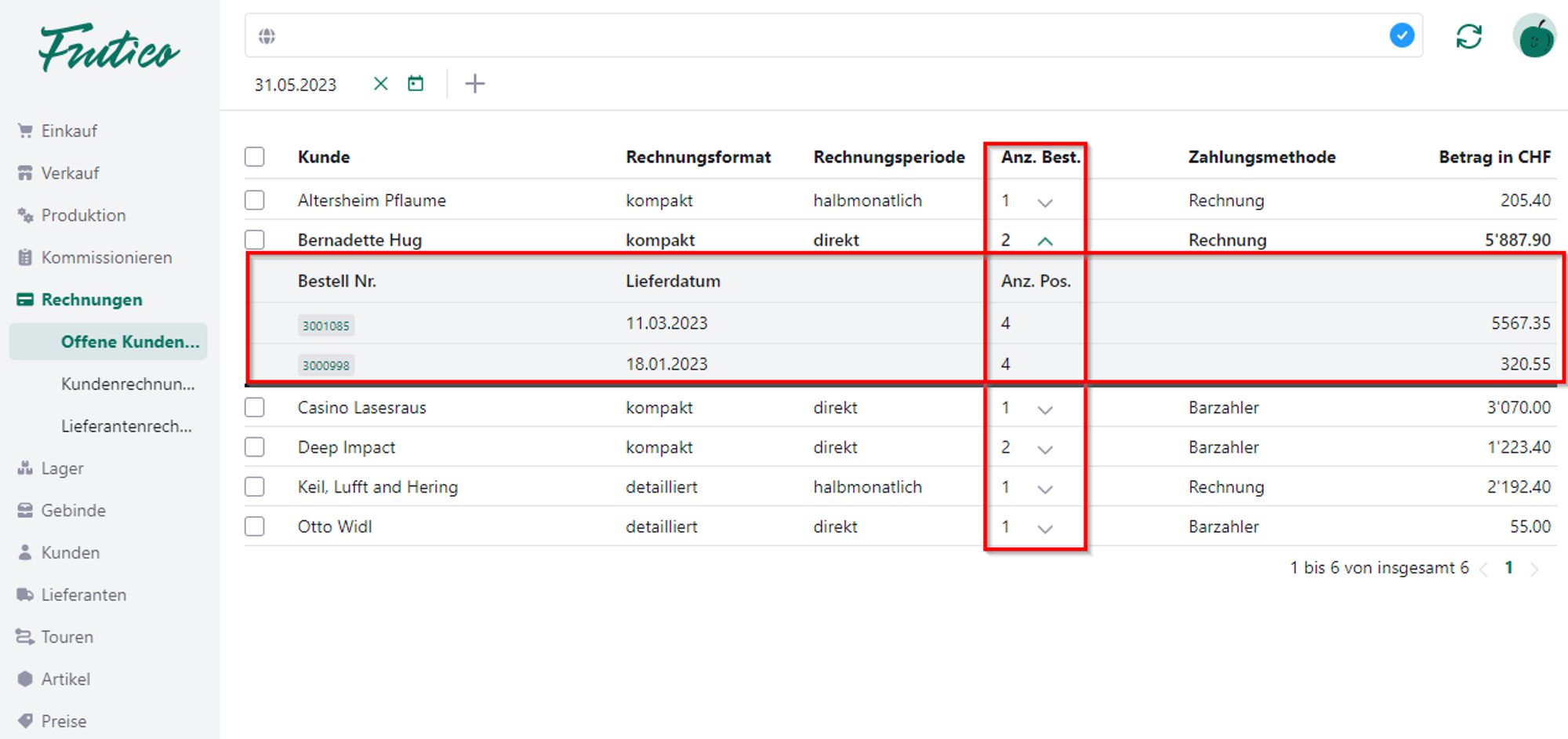This screenshot has width=1568, height=739.
Task: Clear the 31.05.2023 date filter
Action: click(x=380, y=84)
